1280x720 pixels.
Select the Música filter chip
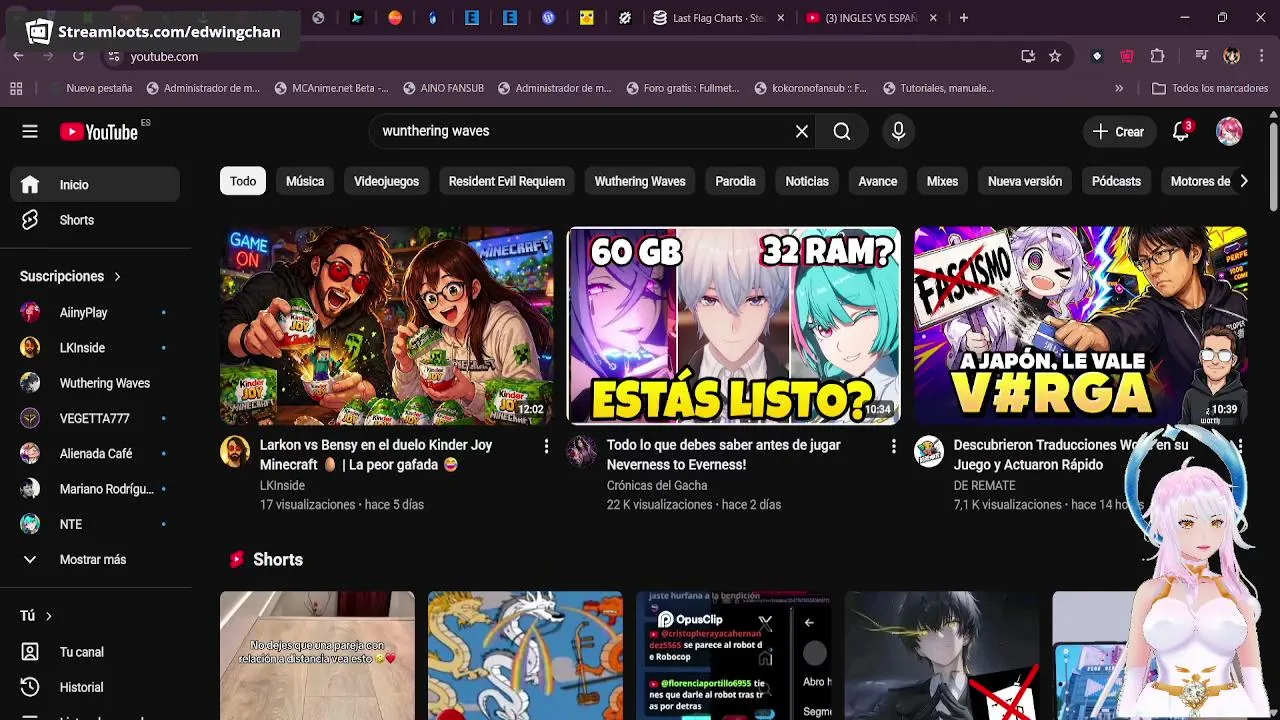click(x=305, y=181)
